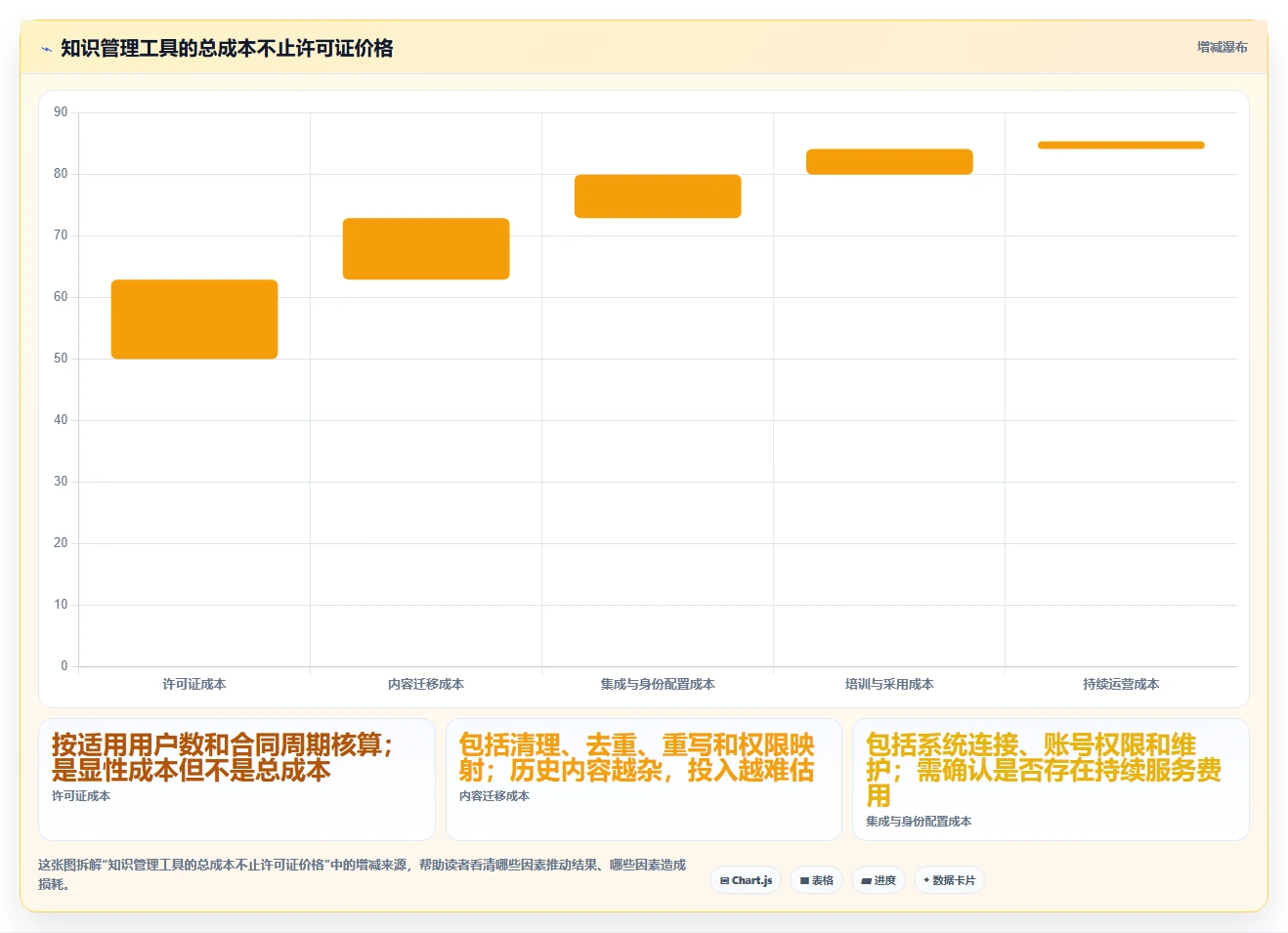The height and width of the screenshot is (933, 1288).
Task: Click the 许可证成本 caption in first card
Action: 81,796
